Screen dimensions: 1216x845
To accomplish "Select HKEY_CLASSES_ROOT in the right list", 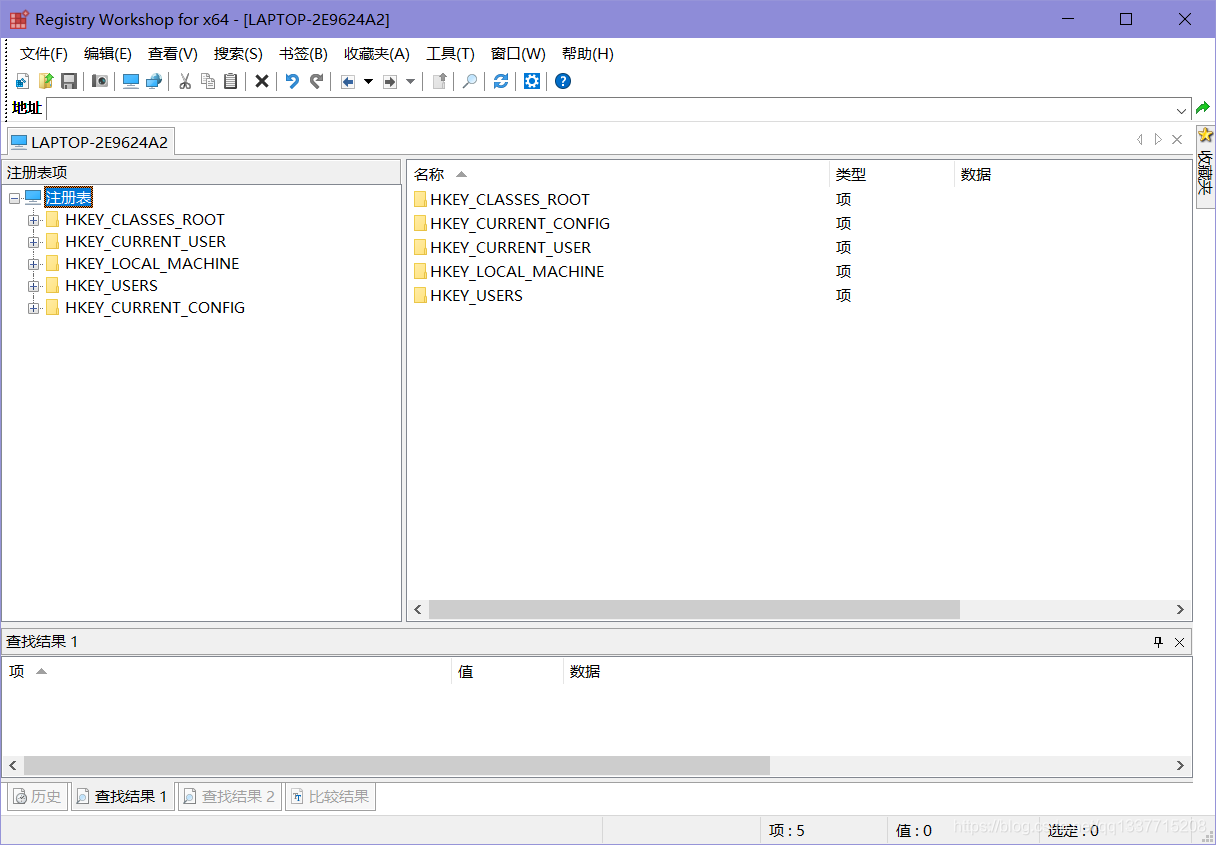I will click(510, 200).
